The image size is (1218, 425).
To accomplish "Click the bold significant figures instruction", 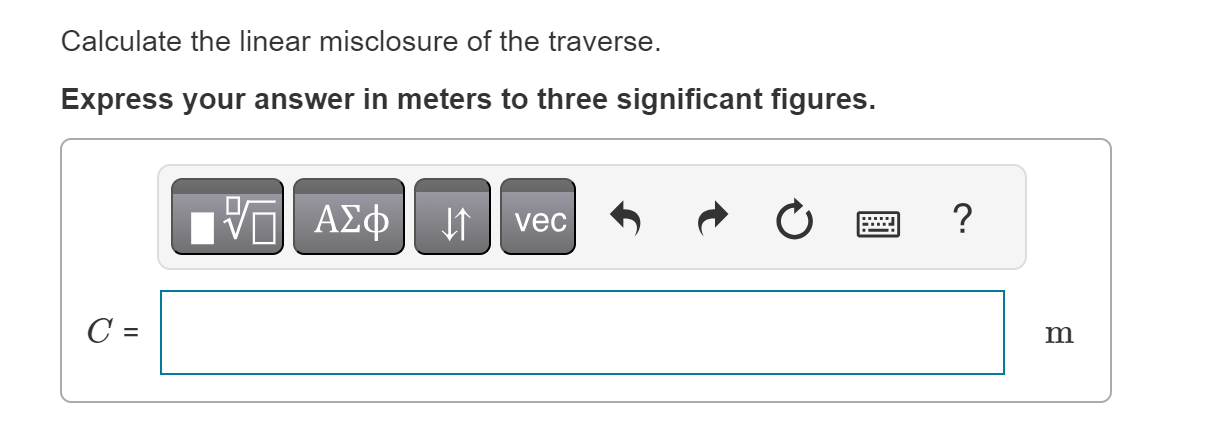I will (468, 100).
